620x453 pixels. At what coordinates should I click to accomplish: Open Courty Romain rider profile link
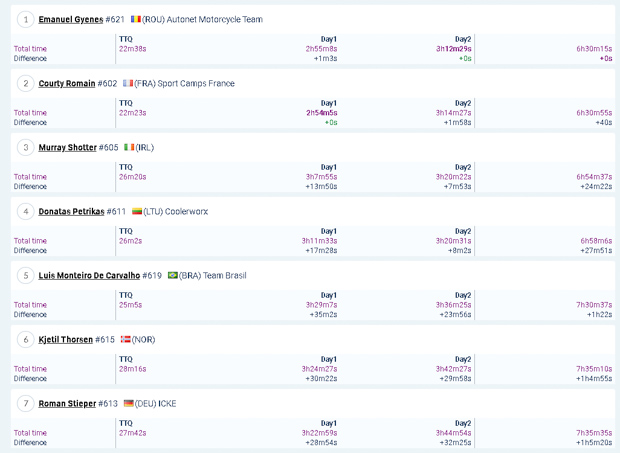tap(67, 83)
